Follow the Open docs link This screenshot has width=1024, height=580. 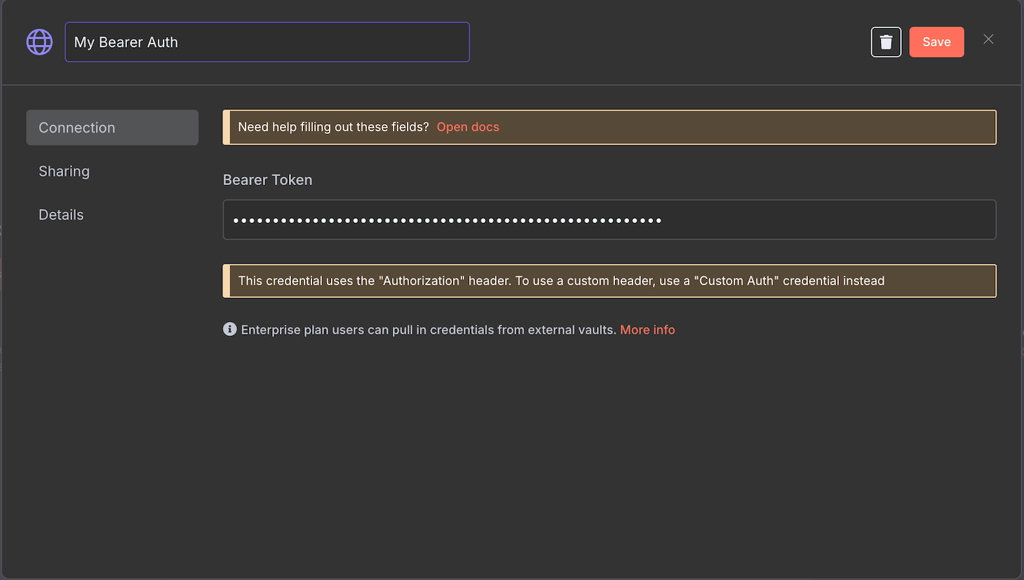click(x=468, y=127)
